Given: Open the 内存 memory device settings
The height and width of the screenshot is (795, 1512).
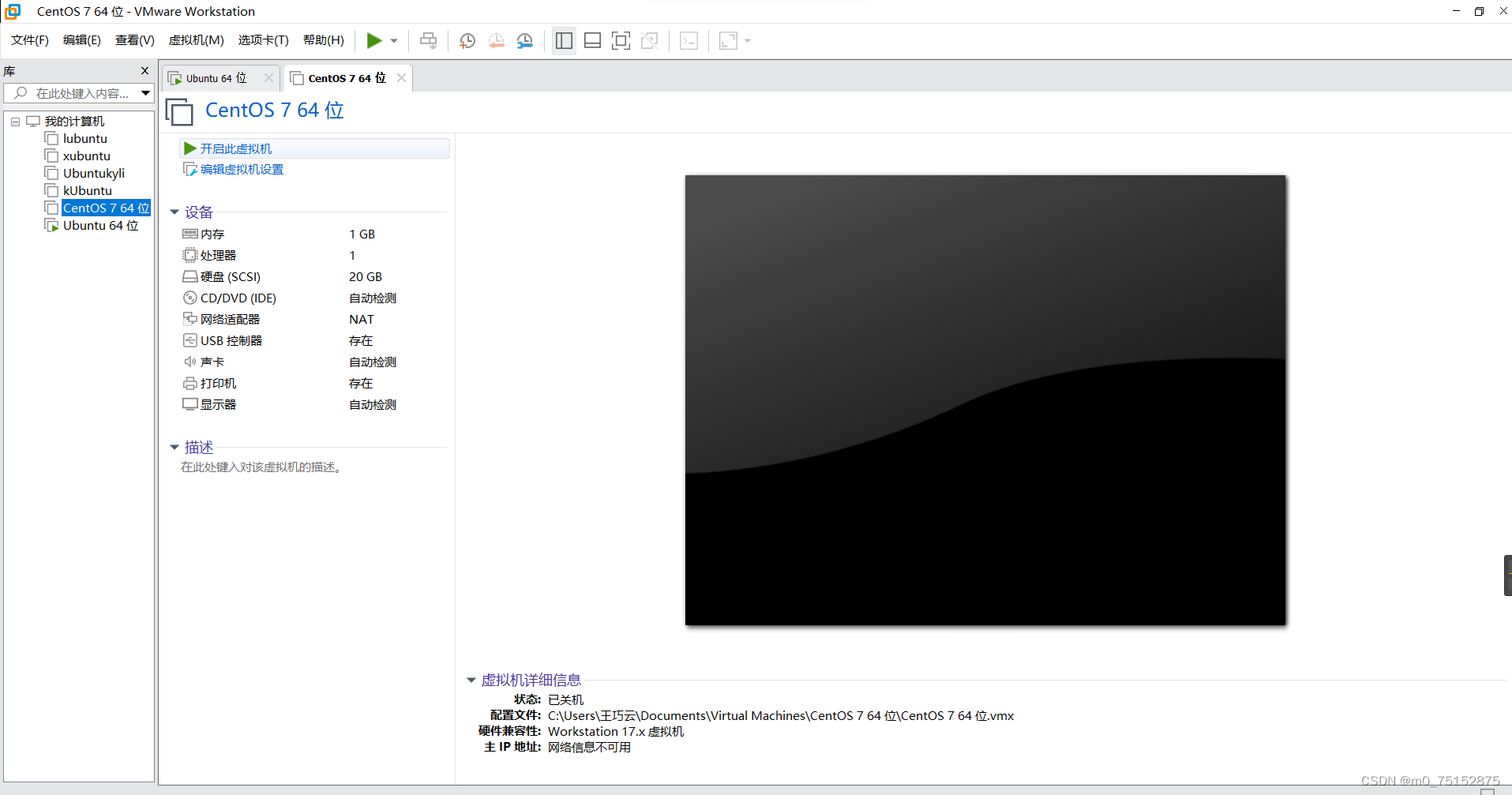Looking at the screenshot, I should (211, 234).
